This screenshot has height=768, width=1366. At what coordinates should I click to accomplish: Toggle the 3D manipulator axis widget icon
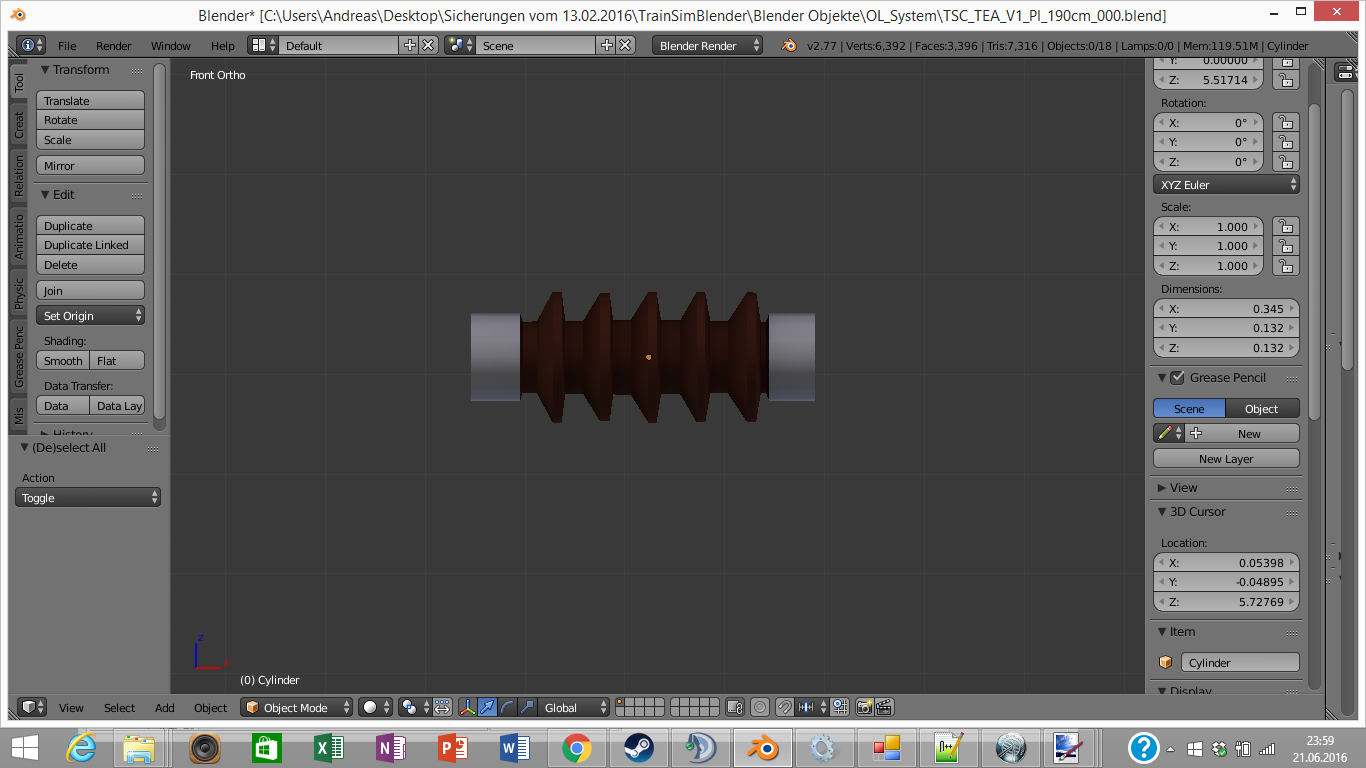(x=467, y=707)
